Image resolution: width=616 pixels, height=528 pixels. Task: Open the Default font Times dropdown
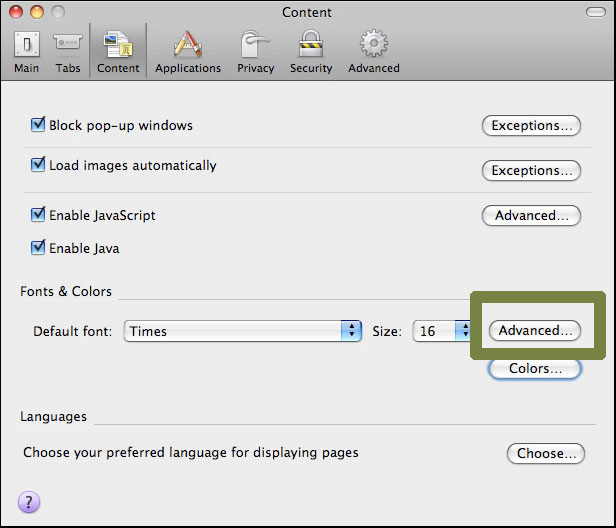243,331
